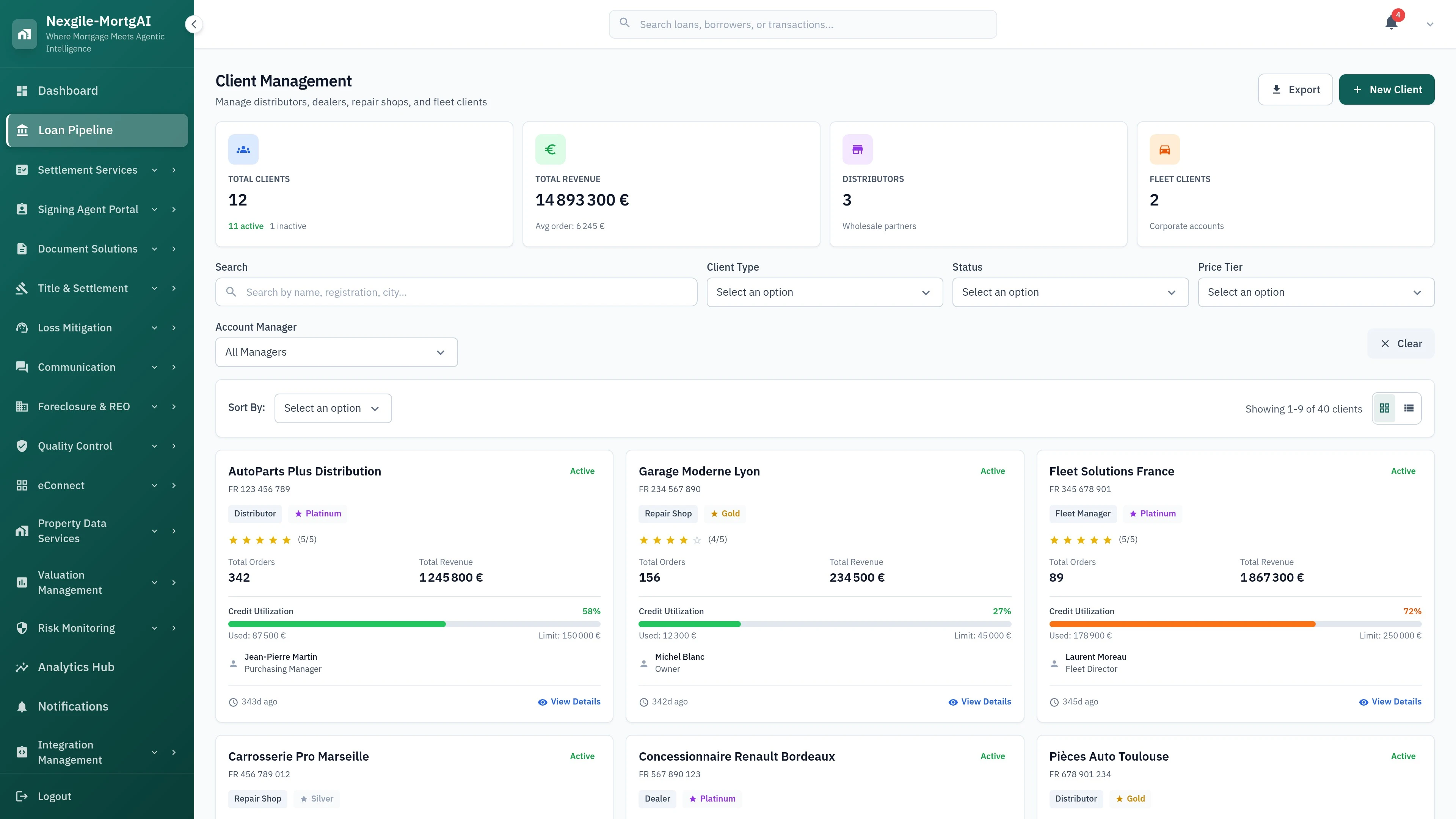
Task: Switch to list view of clients
Action: 1410,408
